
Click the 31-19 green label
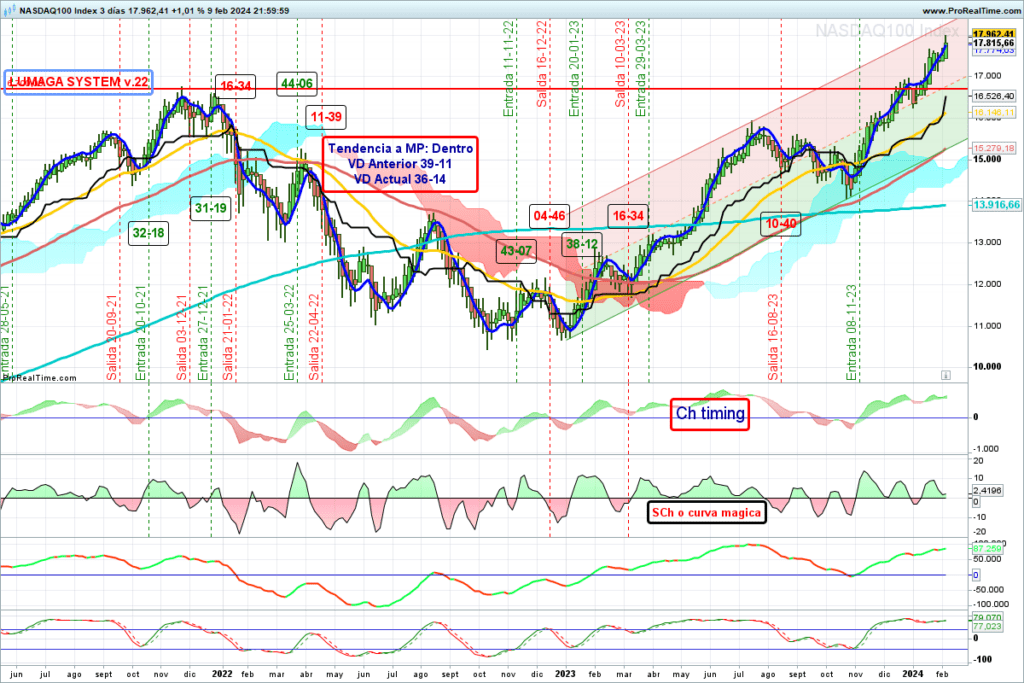click(x=210, y=208)
